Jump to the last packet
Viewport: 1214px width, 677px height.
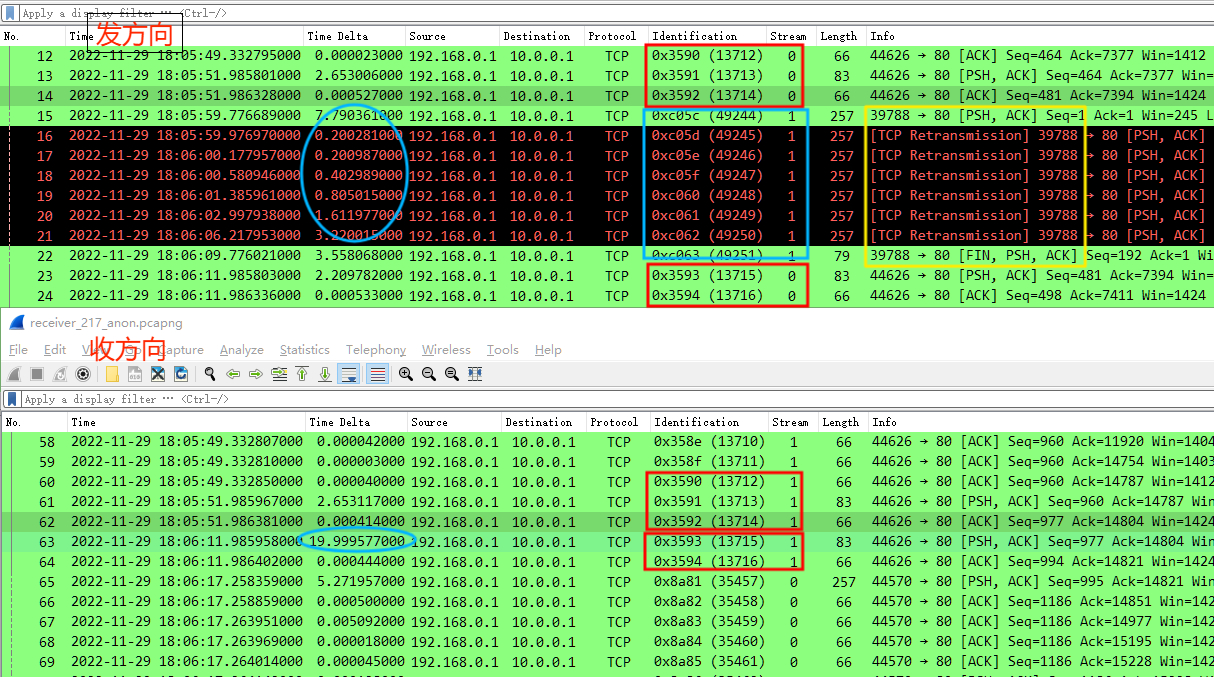[325, 374]
